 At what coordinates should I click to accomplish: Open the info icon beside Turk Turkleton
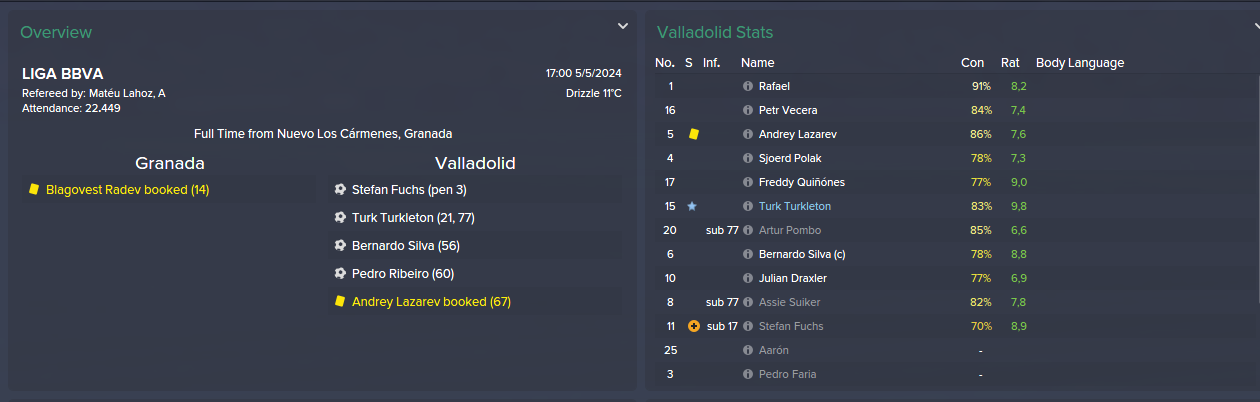(747, 206)
